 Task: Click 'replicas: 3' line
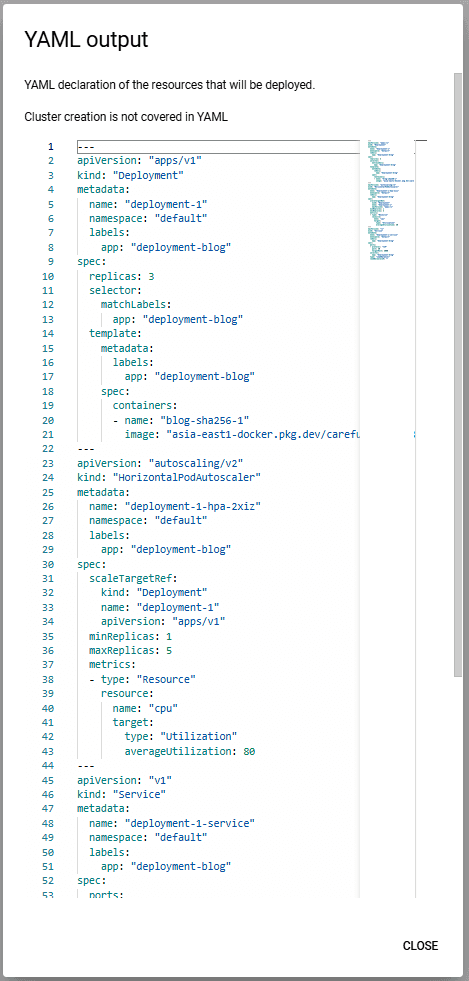[121, 277]
